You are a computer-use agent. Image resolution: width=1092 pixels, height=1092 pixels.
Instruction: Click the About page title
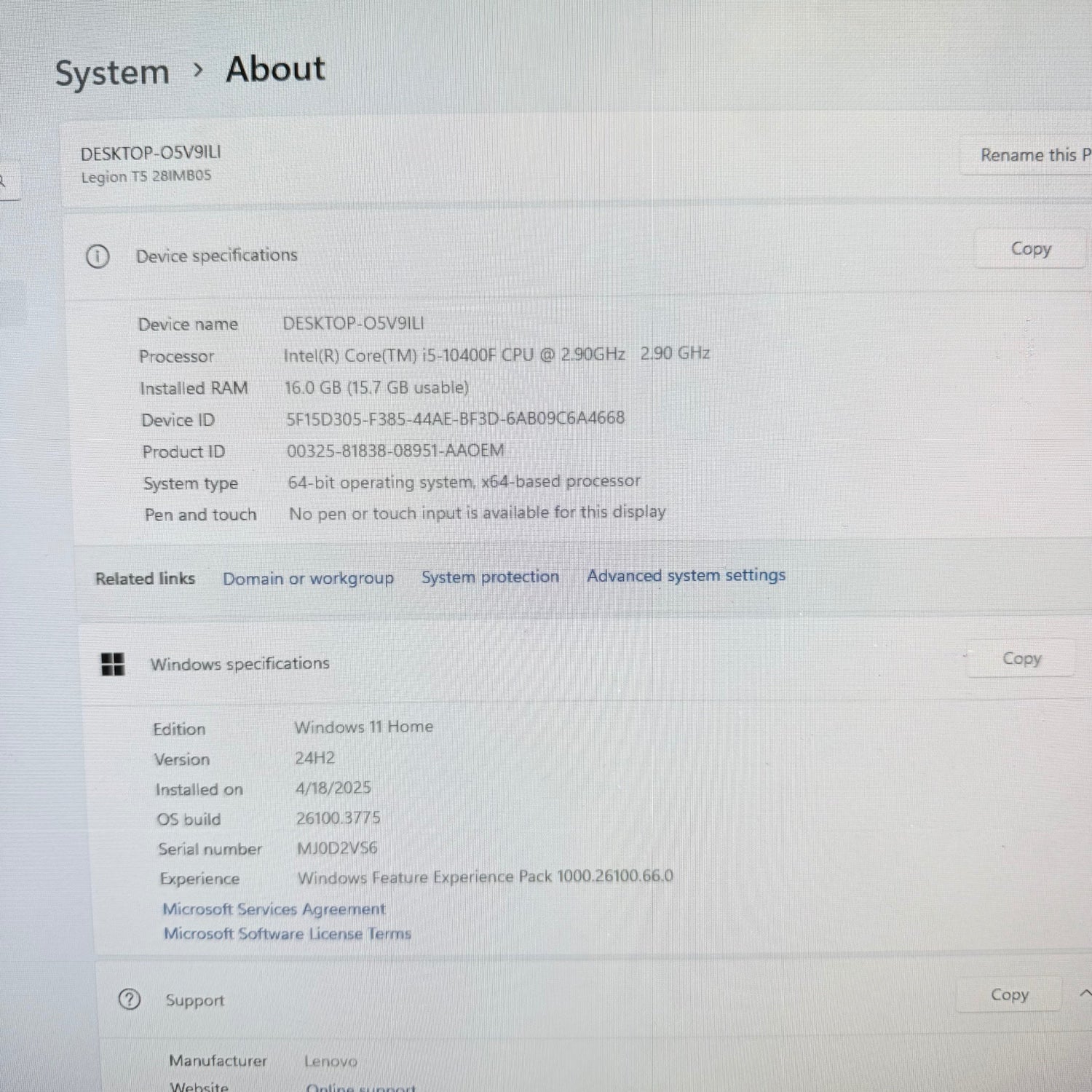[x=275, y=70]
